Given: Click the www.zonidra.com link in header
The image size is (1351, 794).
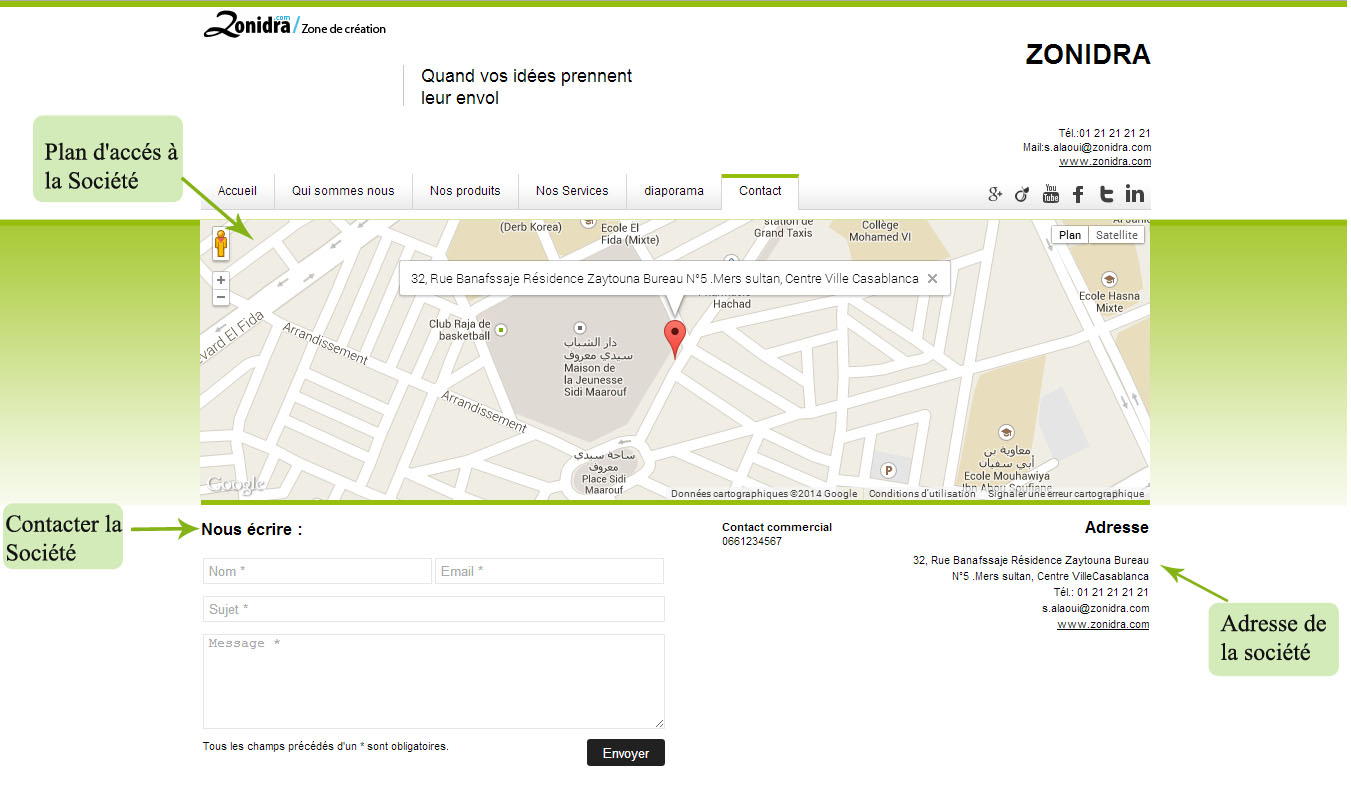Looking at the screenshot, I should tap(1104, 161).
